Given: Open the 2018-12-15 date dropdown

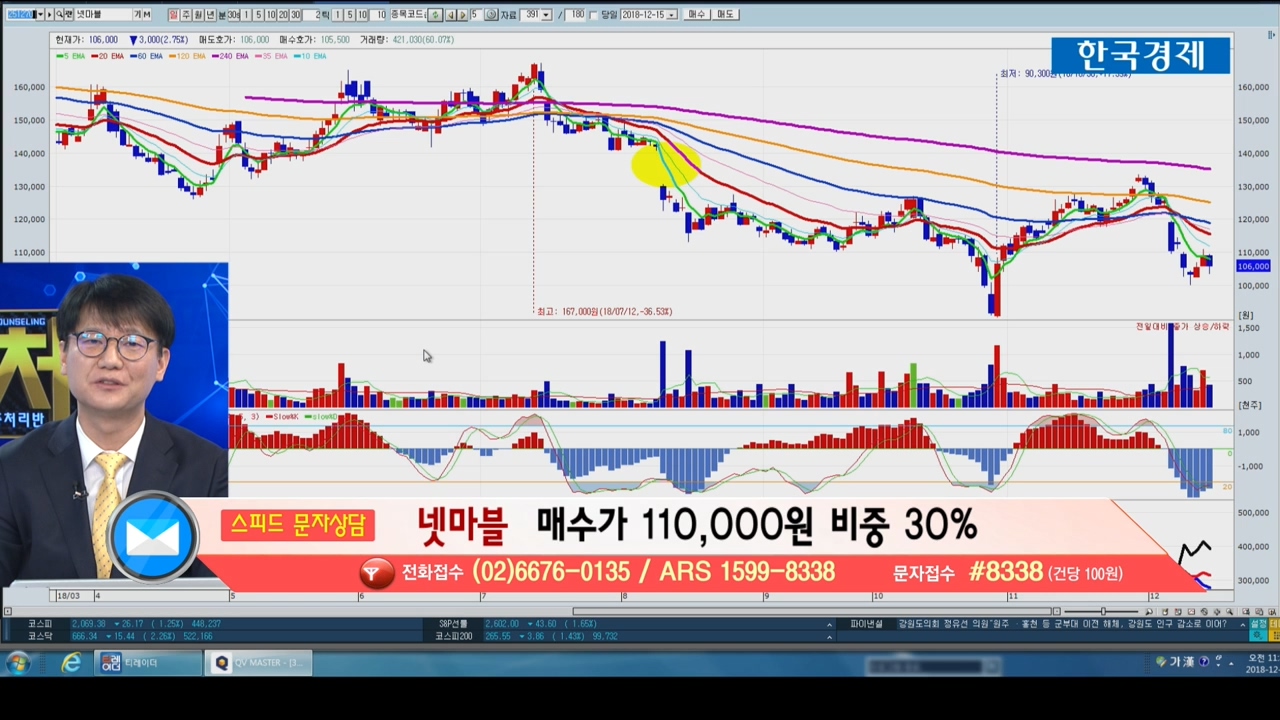Looking at the screenshot, I should point(671,15).
